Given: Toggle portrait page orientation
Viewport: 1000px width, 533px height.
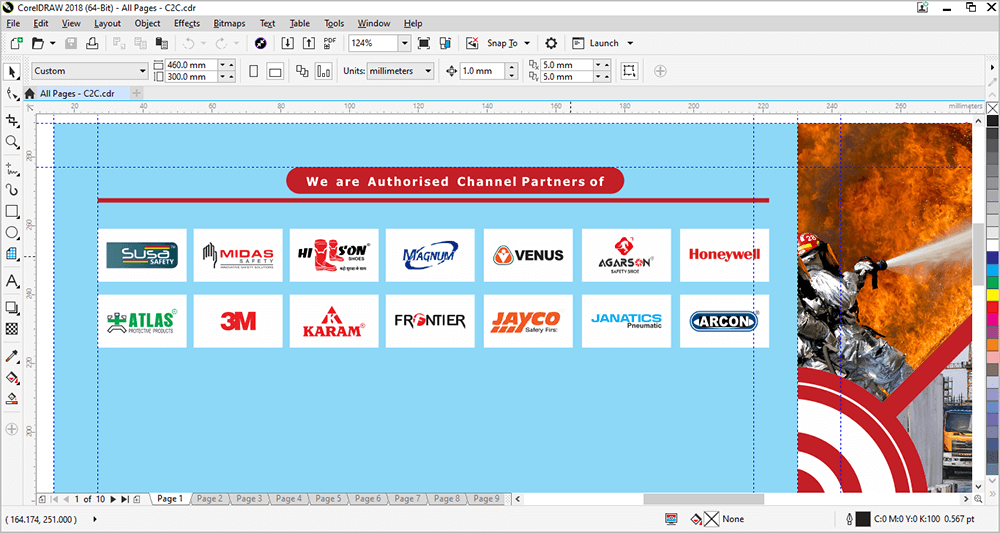Looking at the screenshot, I should [x=254, y=71].
